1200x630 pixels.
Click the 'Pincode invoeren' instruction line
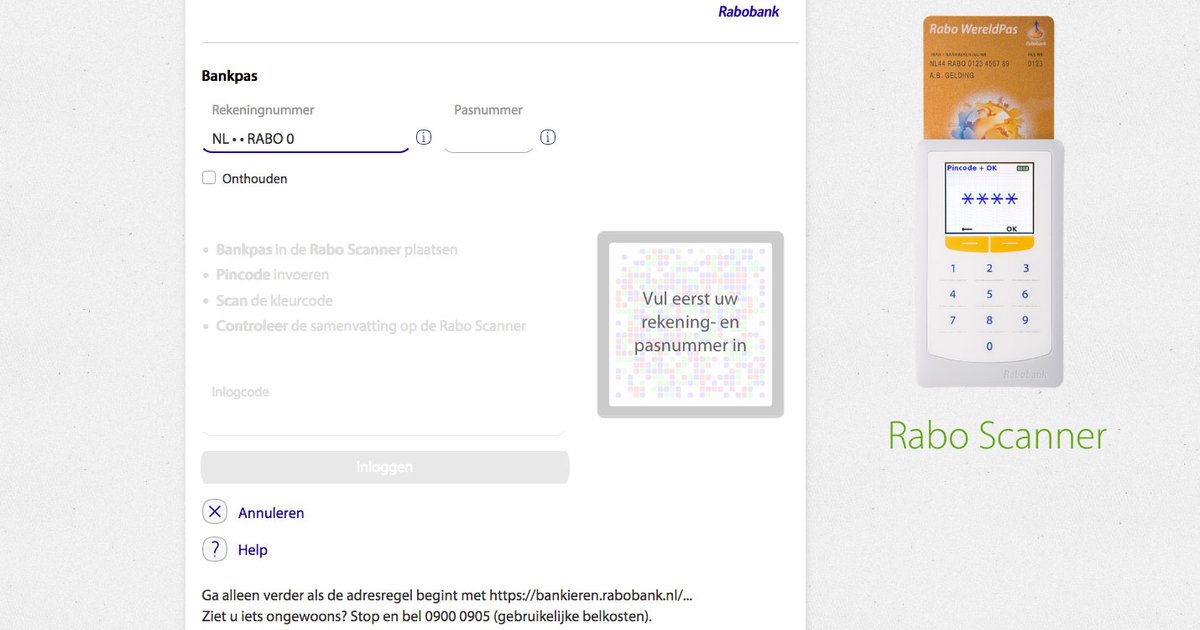point(272,275)
